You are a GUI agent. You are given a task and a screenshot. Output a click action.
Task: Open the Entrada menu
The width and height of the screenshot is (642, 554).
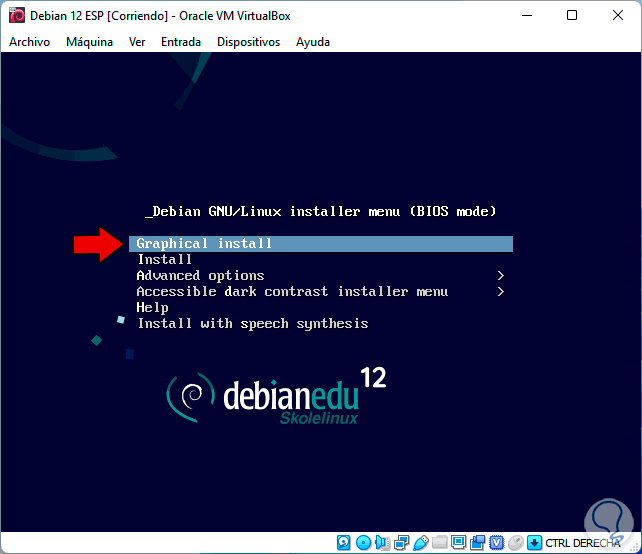click(181, 42)
